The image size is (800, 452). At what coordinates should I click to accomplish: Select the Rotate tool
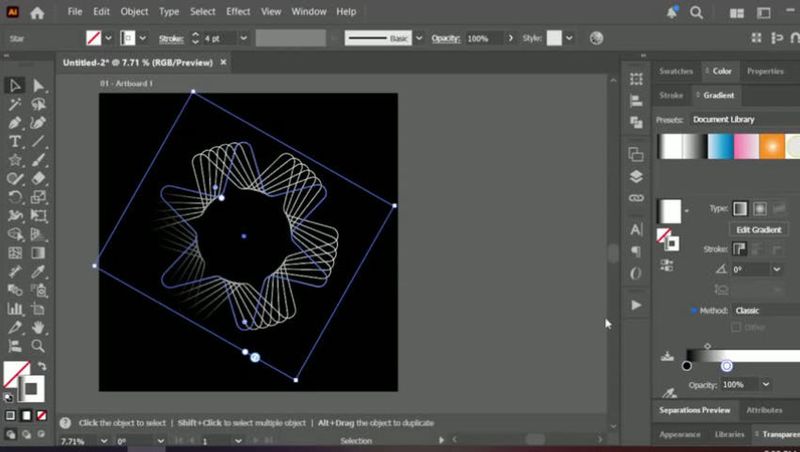[x=15, y=197]
